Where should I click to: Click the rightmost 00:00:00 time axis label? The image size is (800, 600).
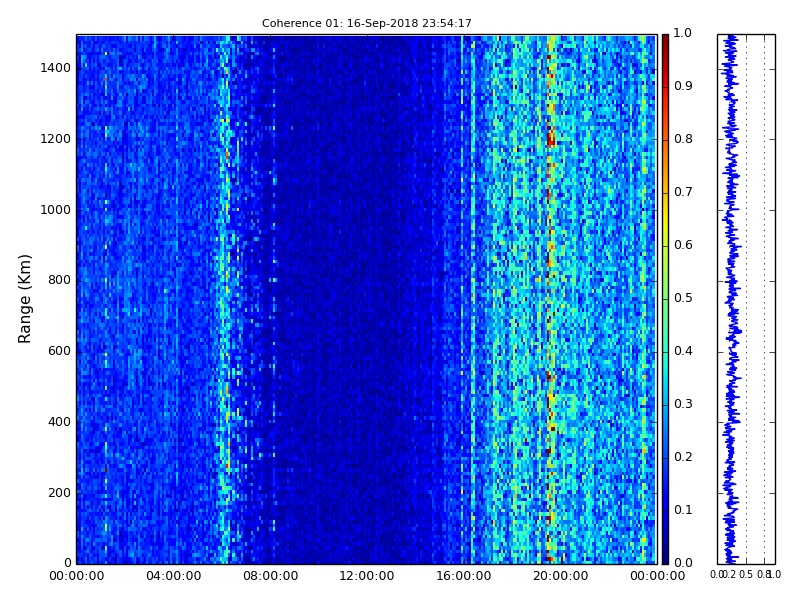tap(657, 576)
